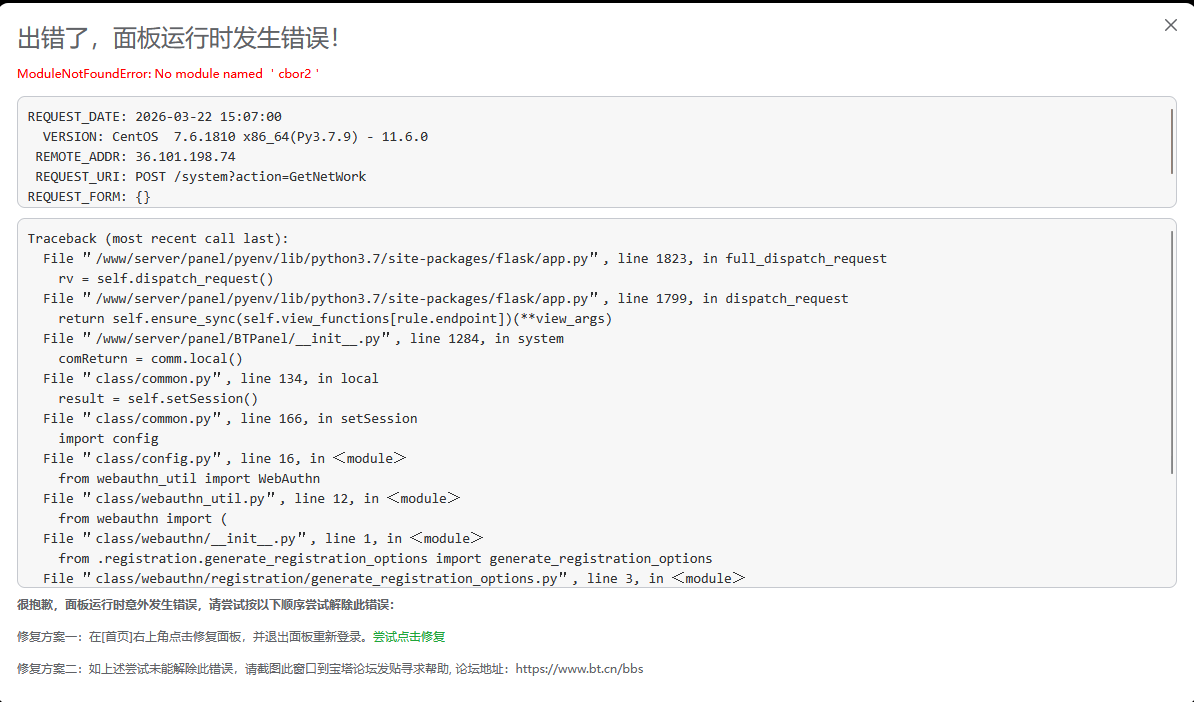Image resolution: width=1194 pixels, height=702 pixels.
Task: Click the REQUEST_FORM line
Action: click(89, 197)
